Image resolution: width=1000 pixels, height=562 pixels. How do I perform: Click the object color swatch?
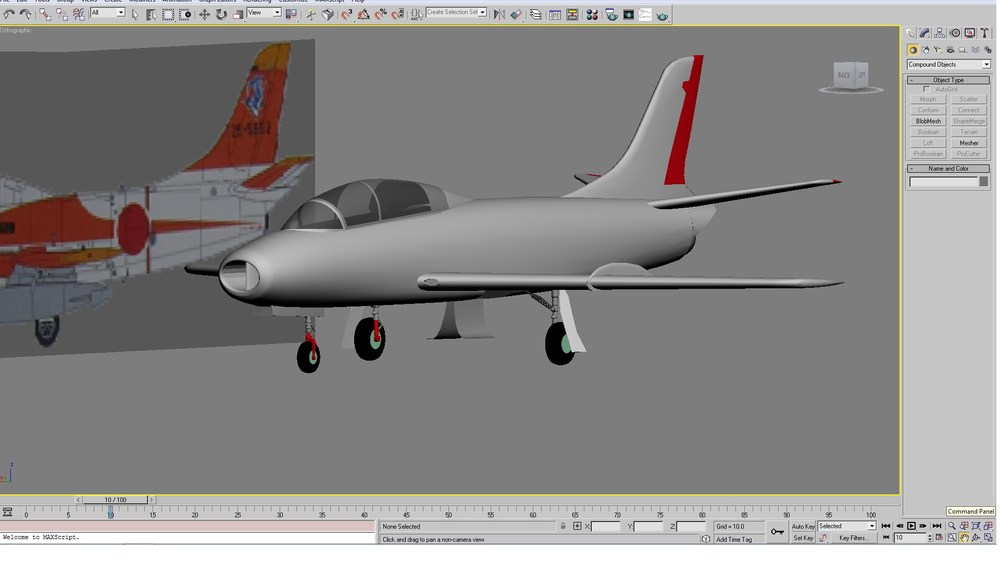(x=983, y=182)
